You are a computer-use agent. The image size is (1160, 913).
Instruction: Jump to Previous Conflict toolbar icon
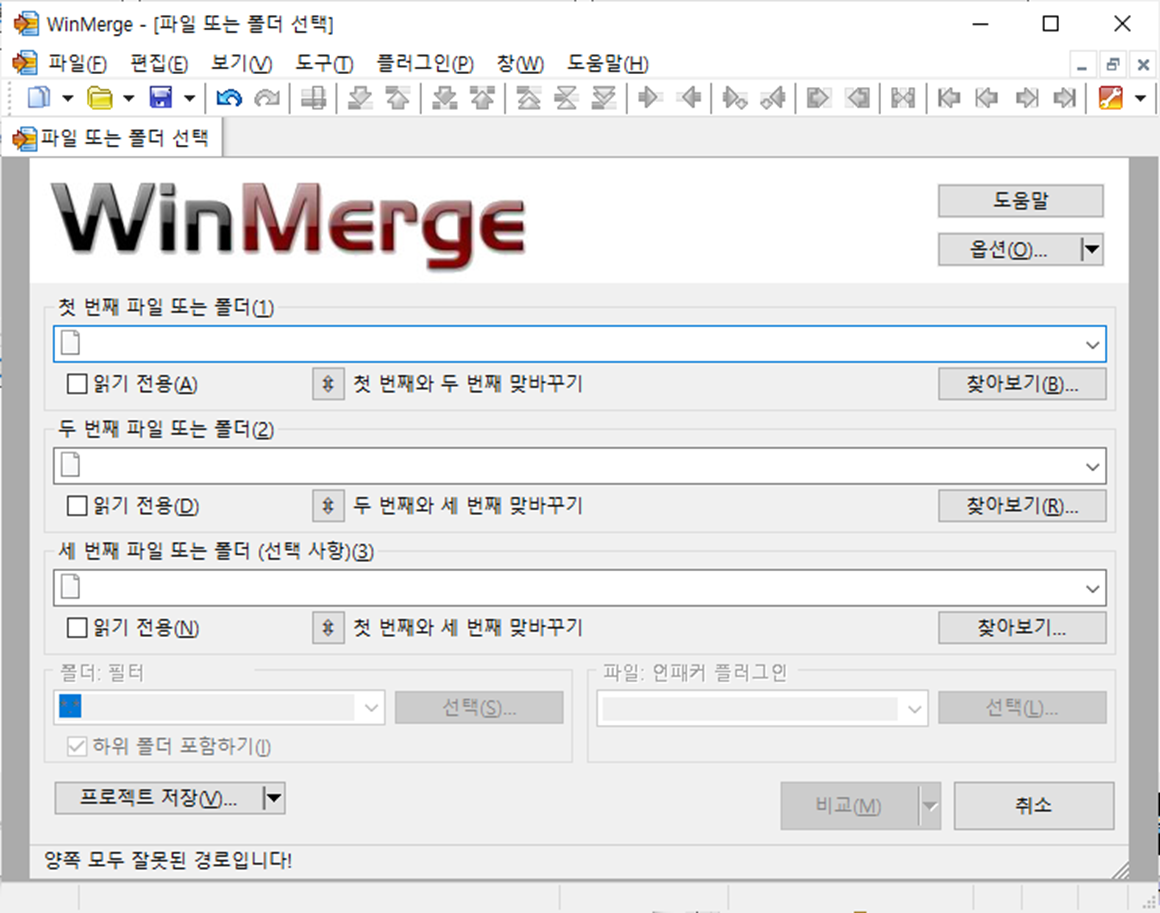pyautogui.click(x=482, y=98)
